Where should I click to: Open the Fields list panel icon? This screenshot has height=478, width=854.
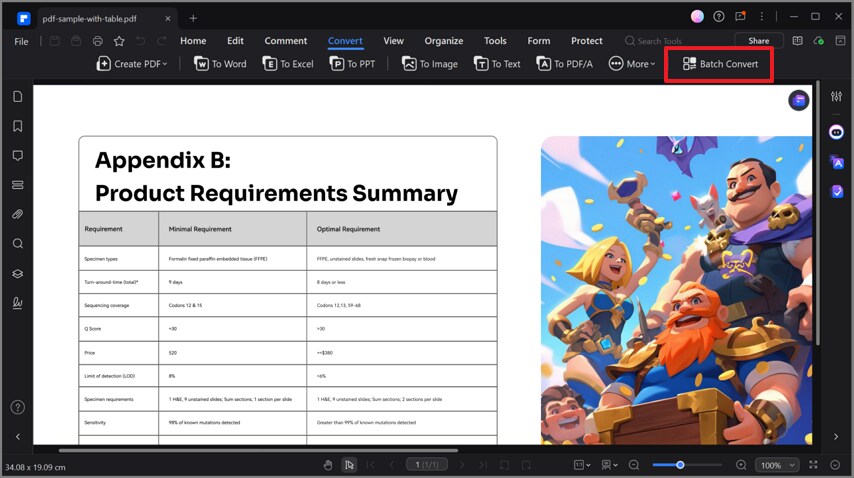coord(17,185)
